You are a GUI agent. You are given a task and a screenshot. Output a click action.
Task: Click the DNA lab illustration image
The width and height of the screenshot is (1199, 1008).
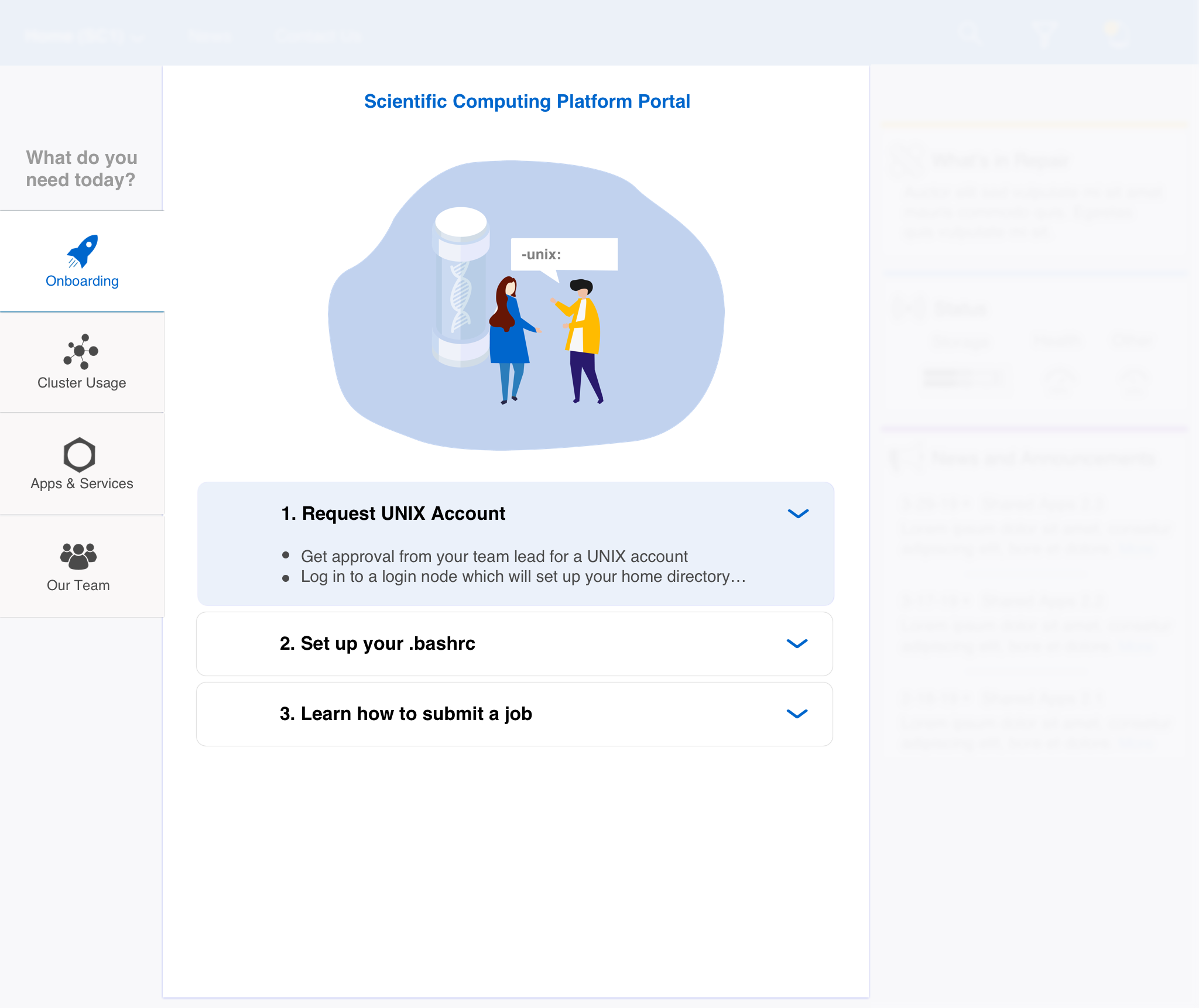[x=526, y=306]
